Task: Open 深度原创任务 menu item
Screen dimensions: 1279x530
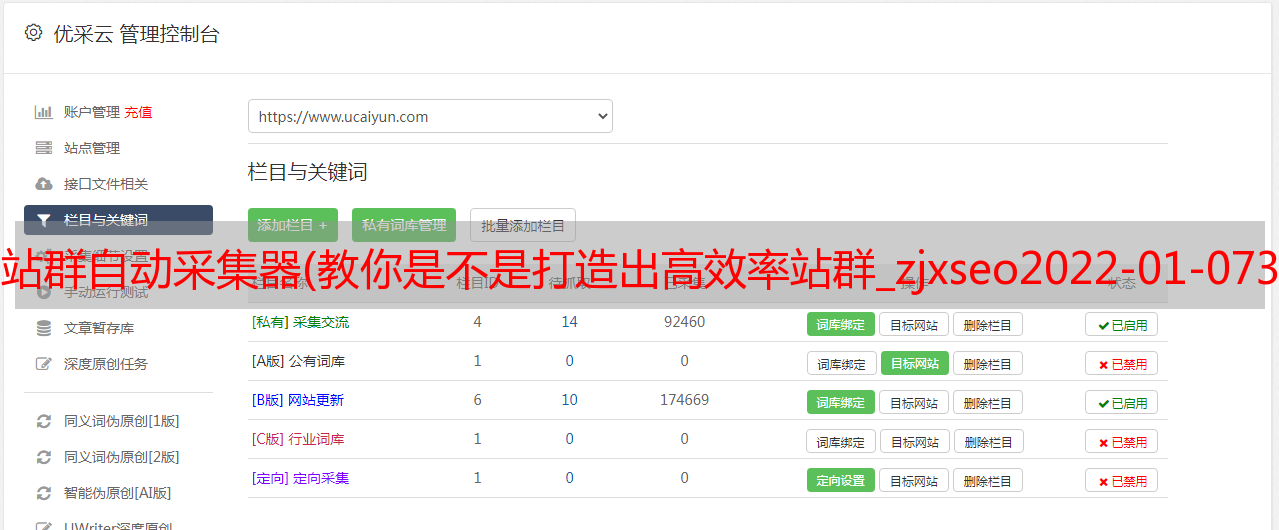Action: tap(106, 364)
